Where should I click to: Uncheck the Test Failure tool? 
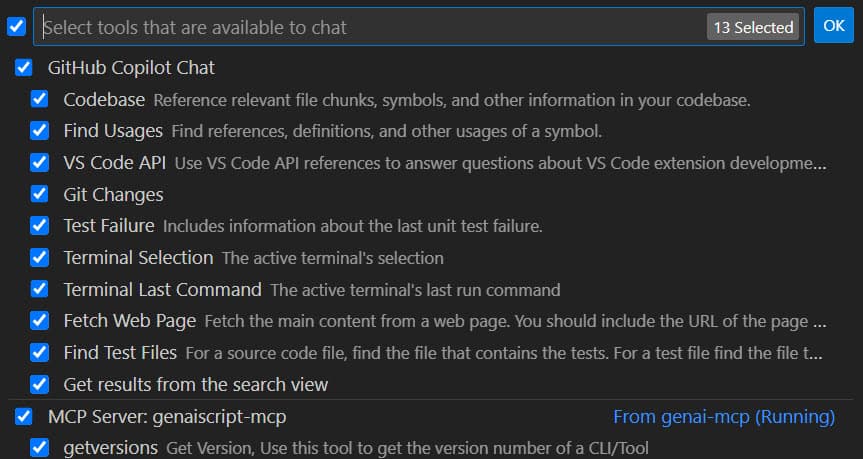pyautogui.click(x=39, y=226)
